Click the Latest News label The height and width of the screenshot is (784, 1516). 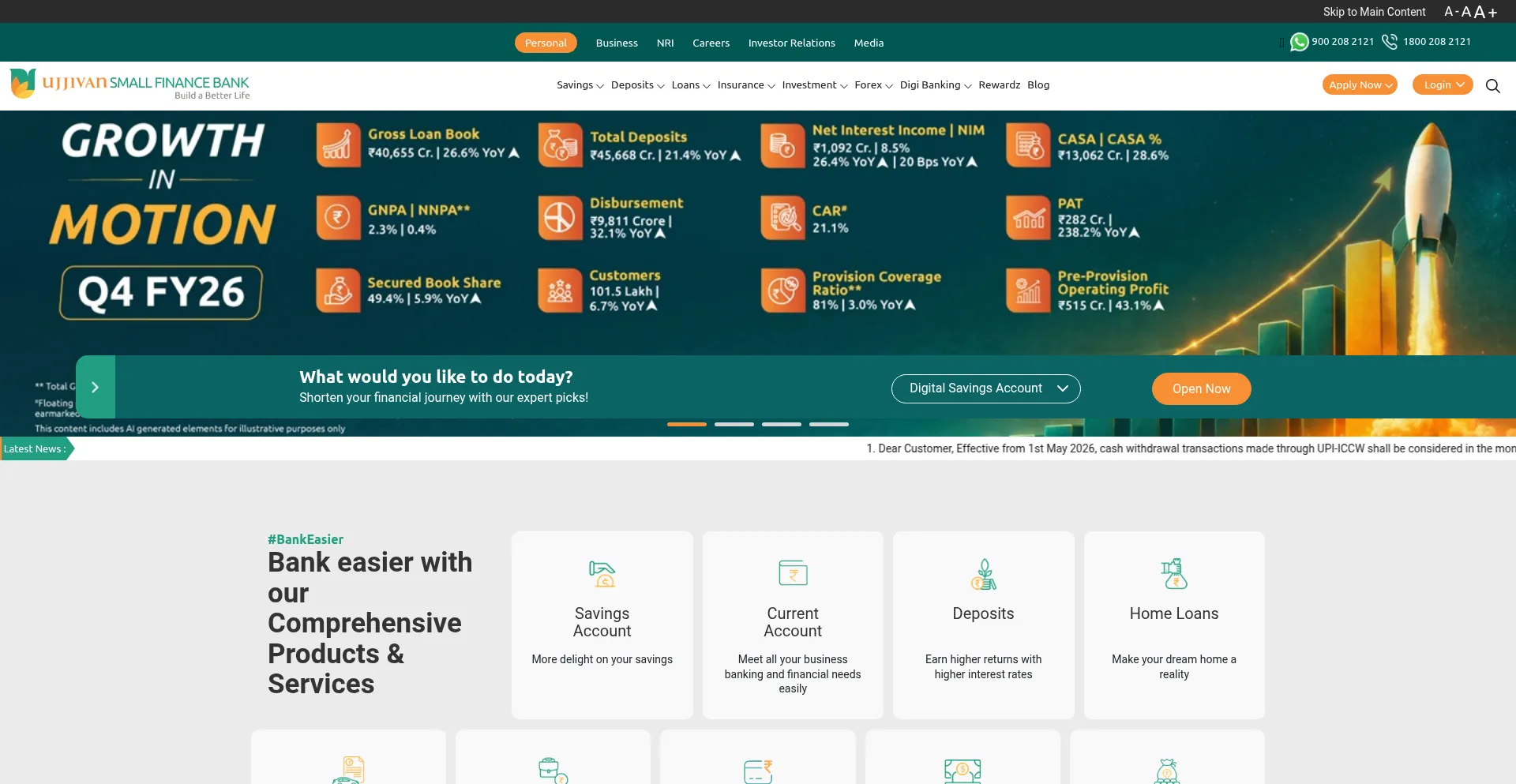[36, 448]
